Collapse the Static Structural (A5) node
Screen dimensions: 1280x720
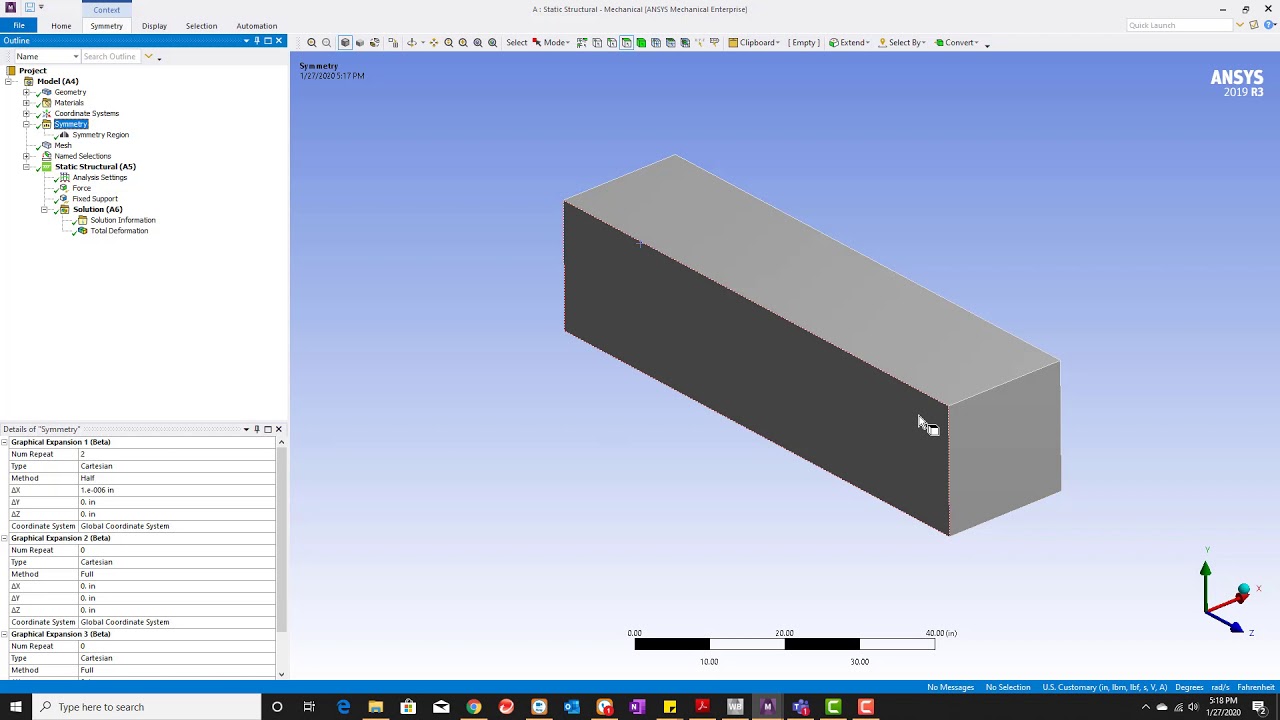click(26, 167)
